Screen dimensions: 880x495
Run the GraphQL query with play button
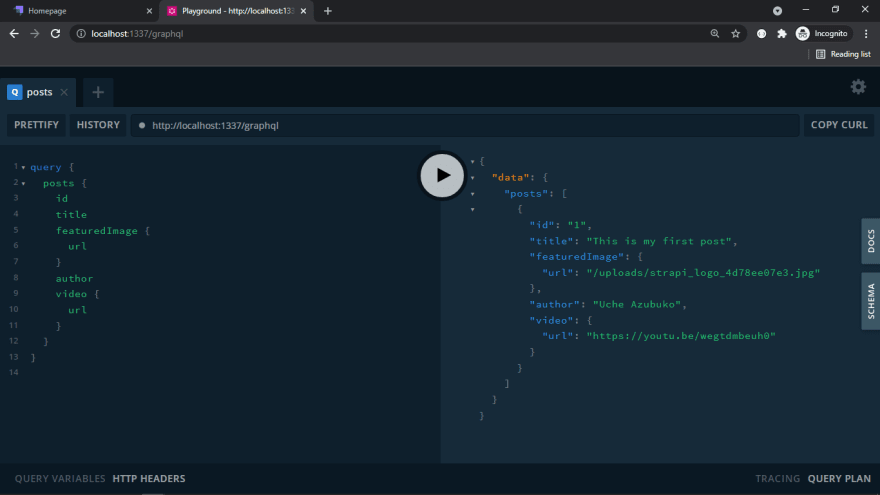click(442, 176)
